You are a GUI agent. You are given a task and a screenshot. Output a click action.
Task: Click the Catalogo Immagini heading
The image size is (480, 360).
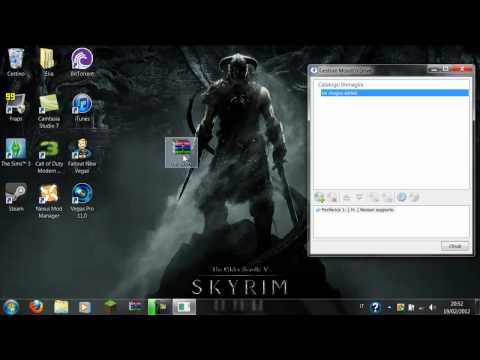340,84
